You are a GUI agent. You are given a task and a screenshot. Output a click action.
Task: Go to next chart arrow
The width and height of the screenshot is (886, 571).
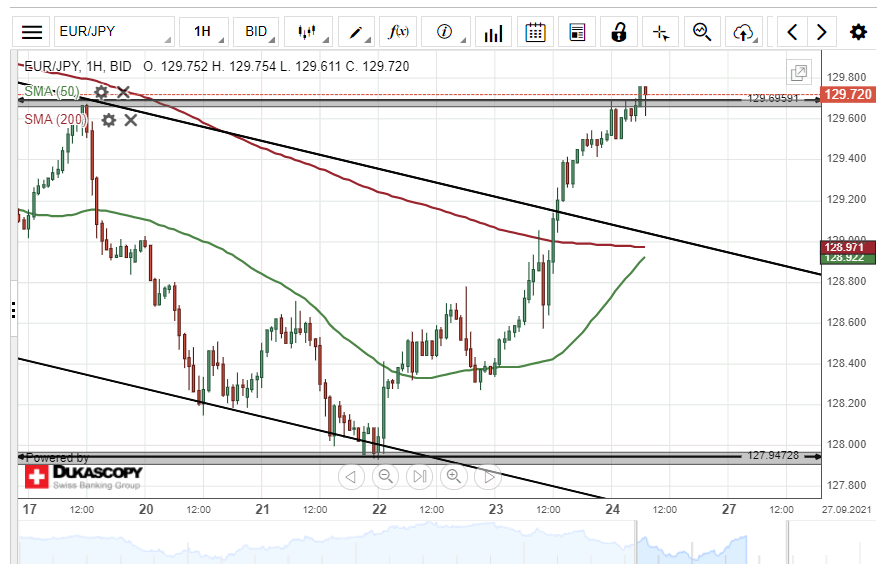pos(822,32)
